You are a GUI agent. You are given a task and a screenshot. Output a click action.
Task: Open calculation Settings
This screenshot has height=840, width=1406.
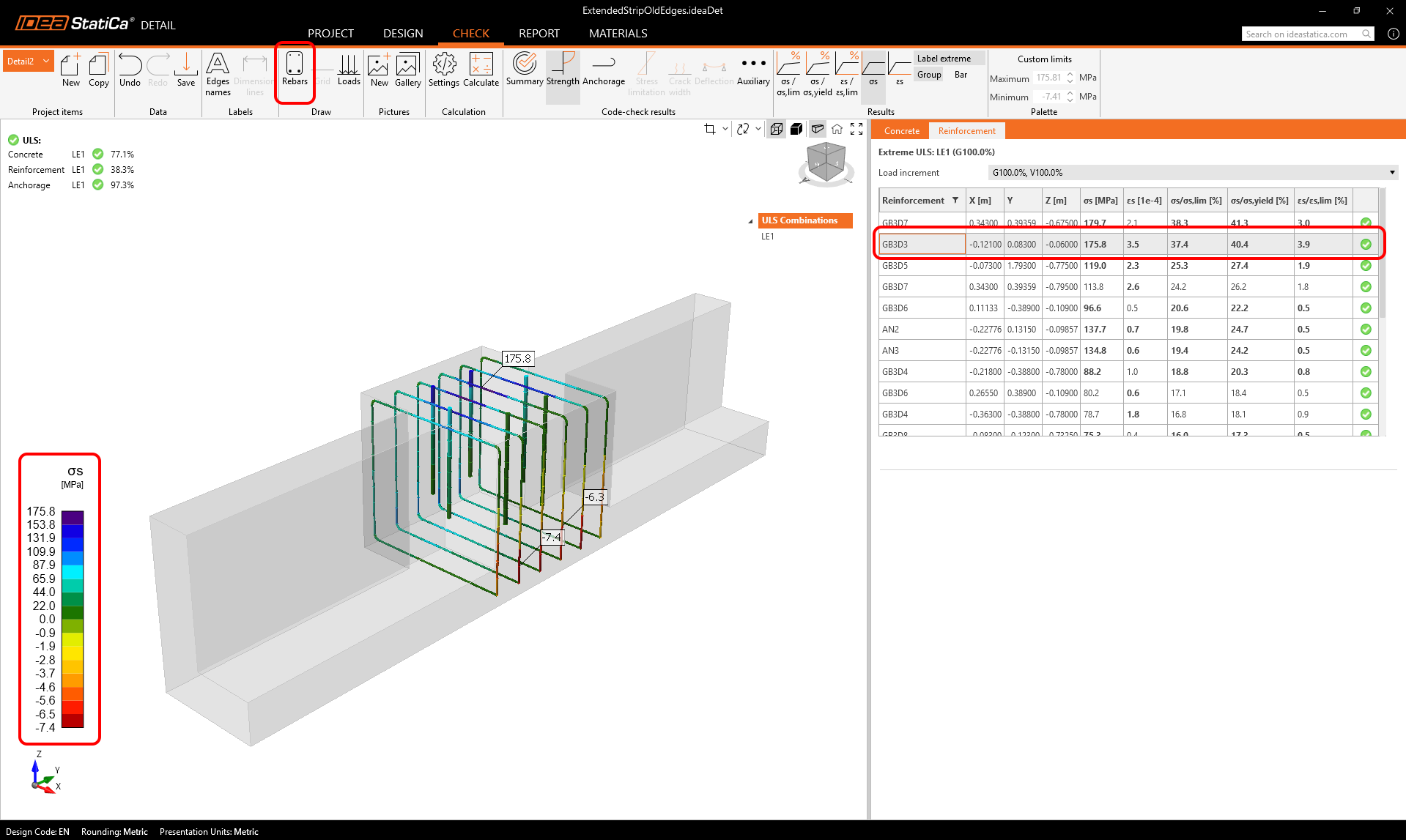pos(443,70)
